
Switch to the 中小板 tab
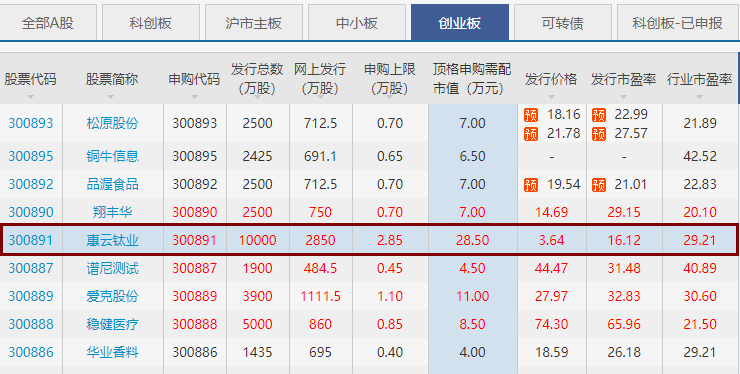[357, 22]
